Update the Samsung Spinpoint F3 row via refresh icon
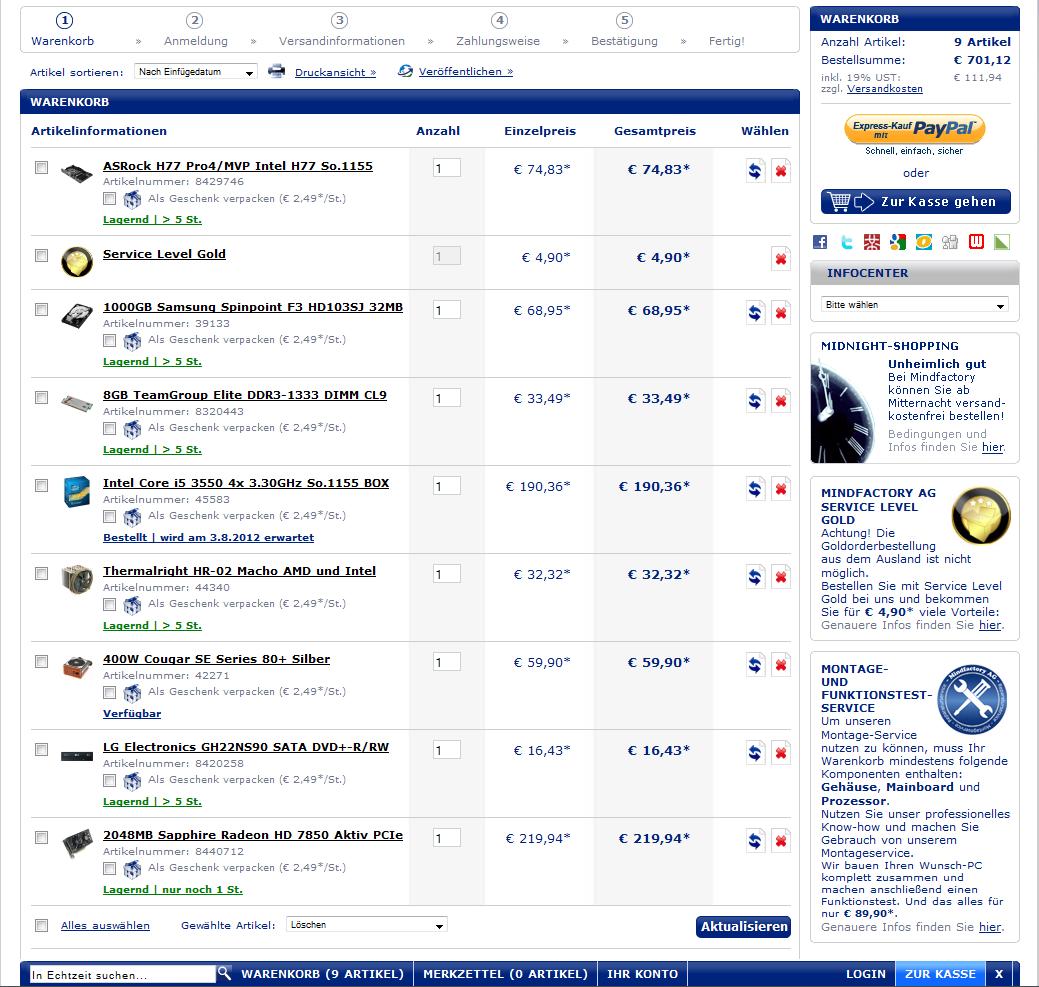Viewport: 1039px width, 987px height. coord(755,312)
